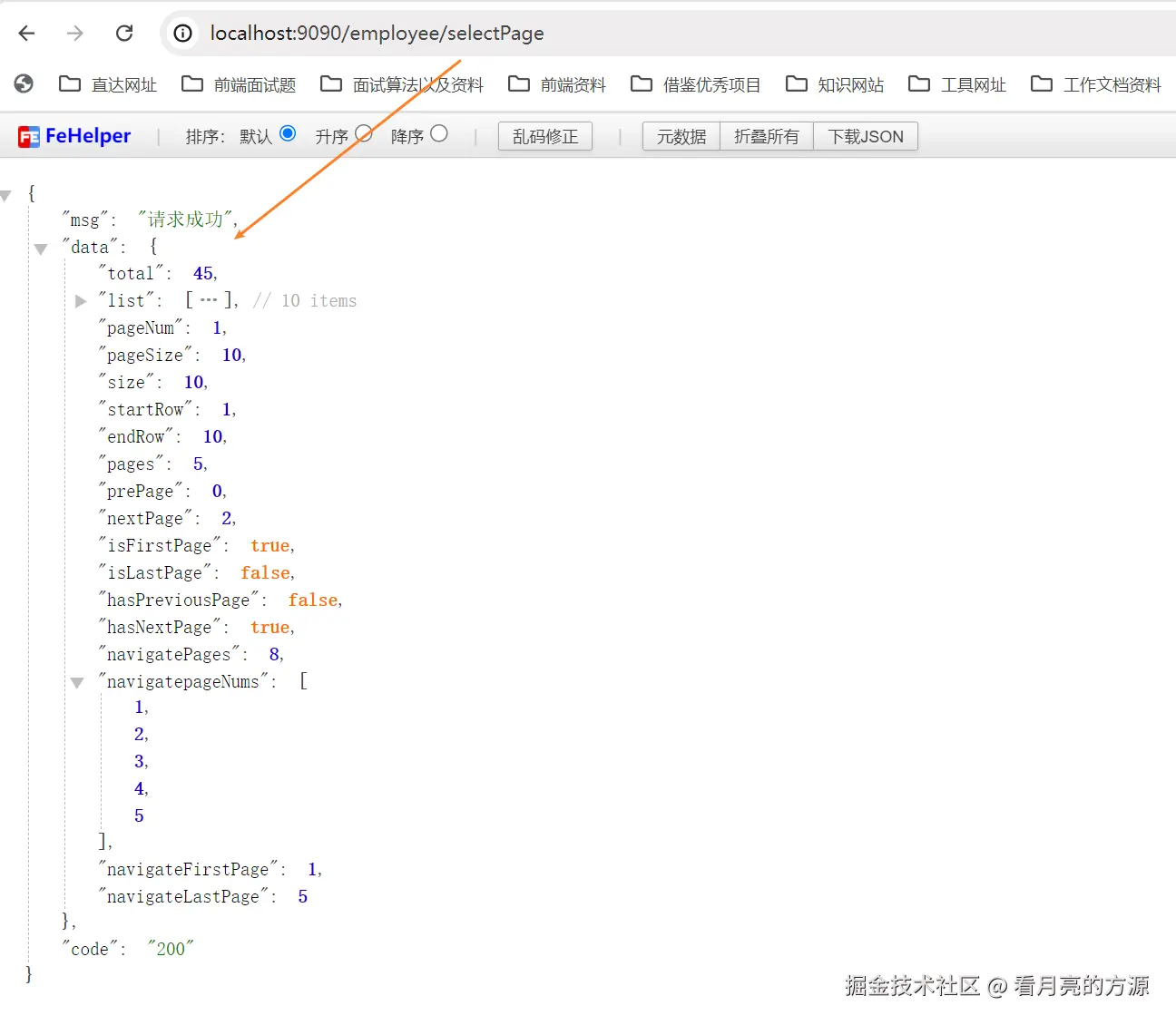The height and width of the screenshot is (1025, 1176).
Task: Click the "size" key
Action: [x=126, y=382]
